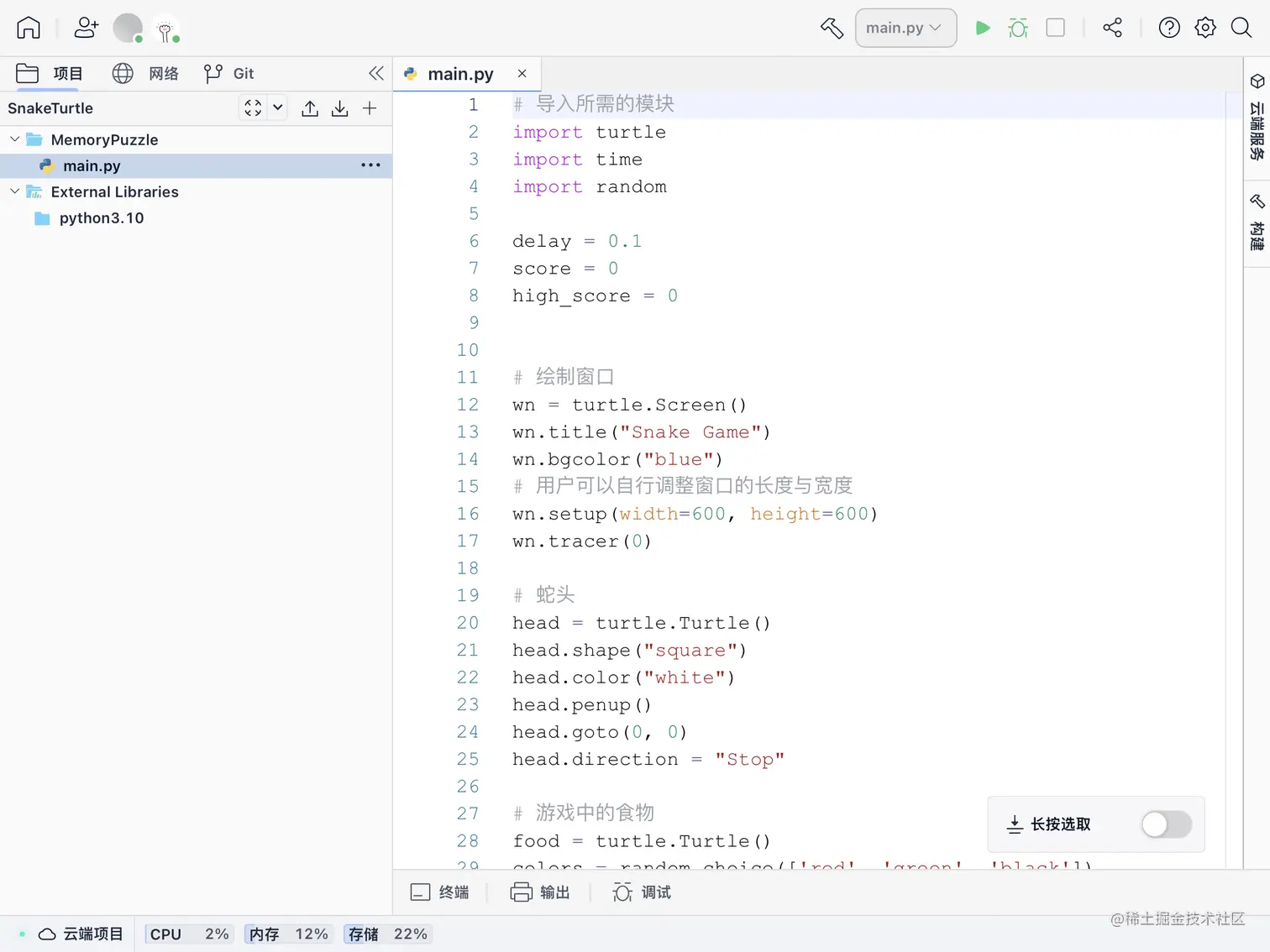Start debugging with the green bug icon

pos(1018,28)
